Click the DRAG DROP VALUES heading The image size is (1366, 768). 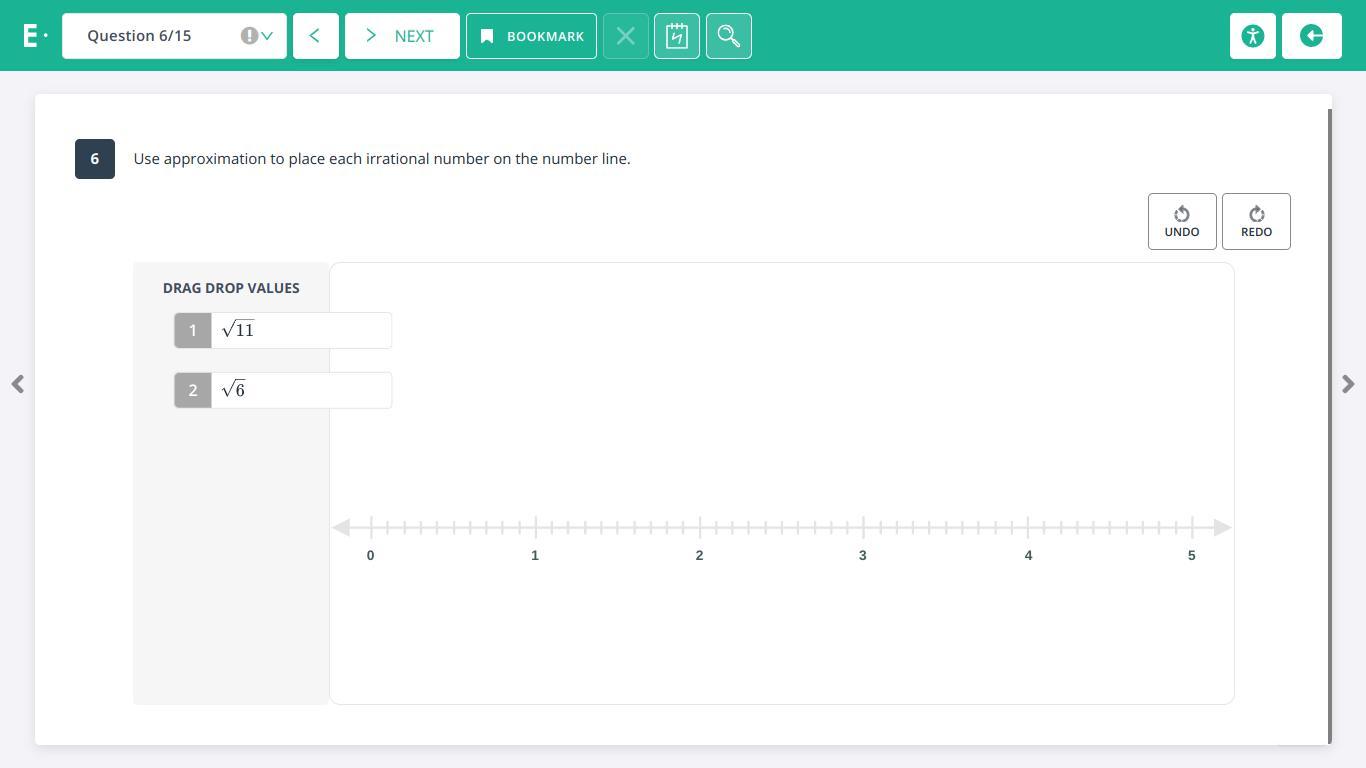click(x=231, y=288)
